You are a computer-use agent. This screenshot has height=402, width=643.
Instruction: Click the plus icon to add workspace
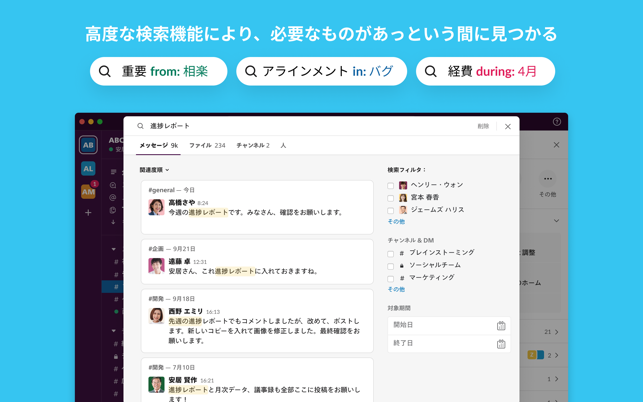pos(88,212)
